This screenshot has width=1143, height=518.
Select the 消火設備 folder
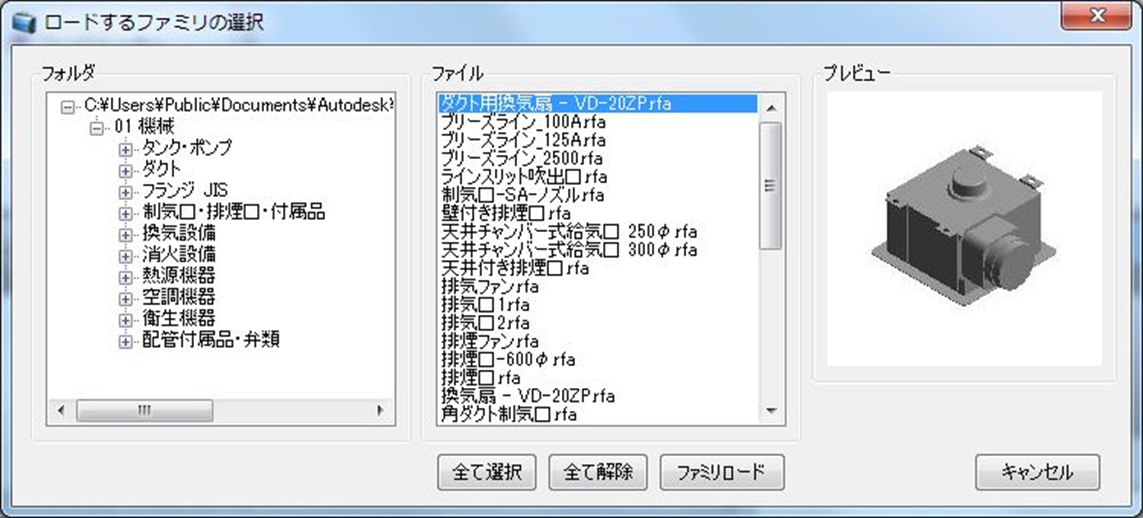(179, 255)
